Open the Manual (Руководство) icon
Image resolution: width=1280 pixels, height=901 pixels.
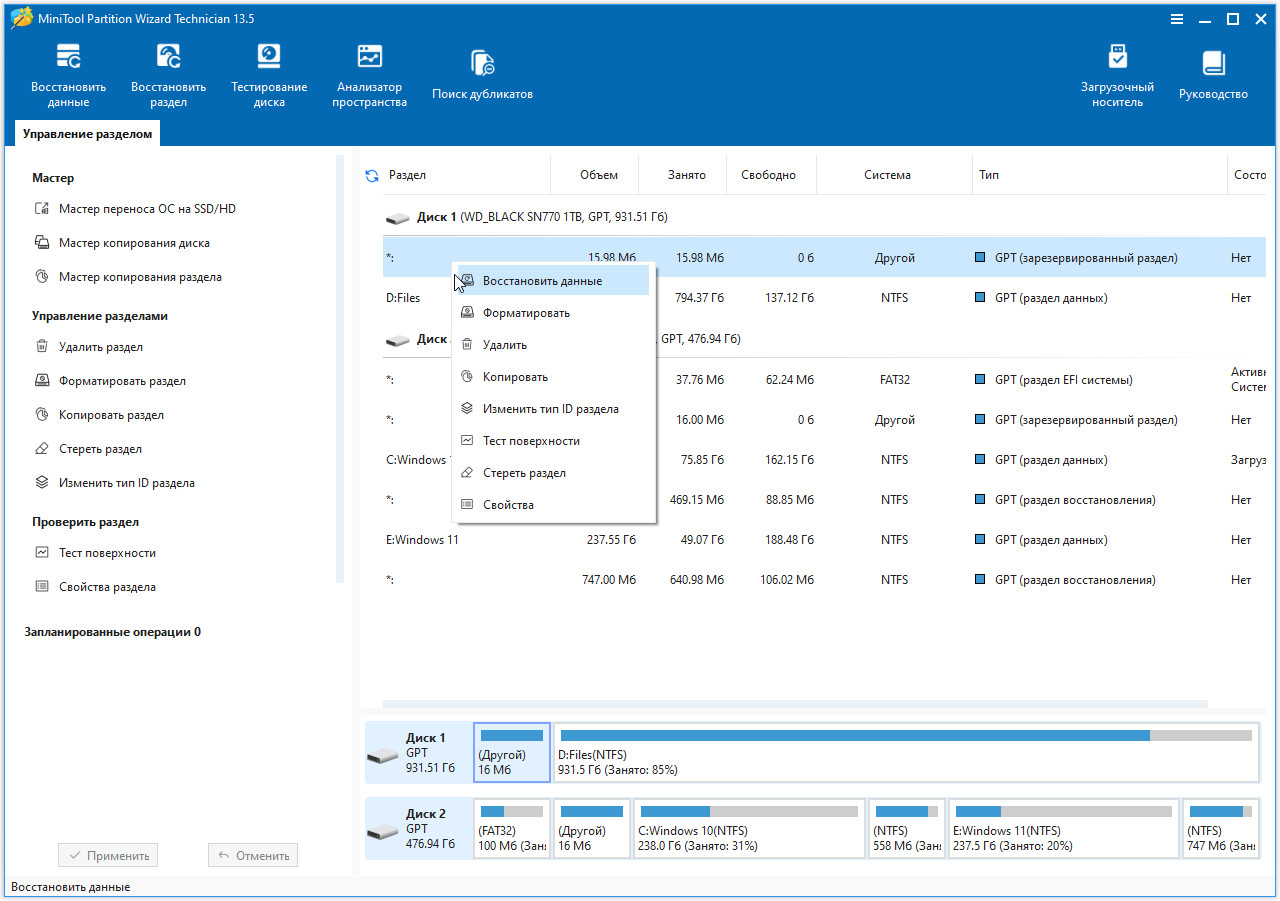click(x=1213, y=75)
